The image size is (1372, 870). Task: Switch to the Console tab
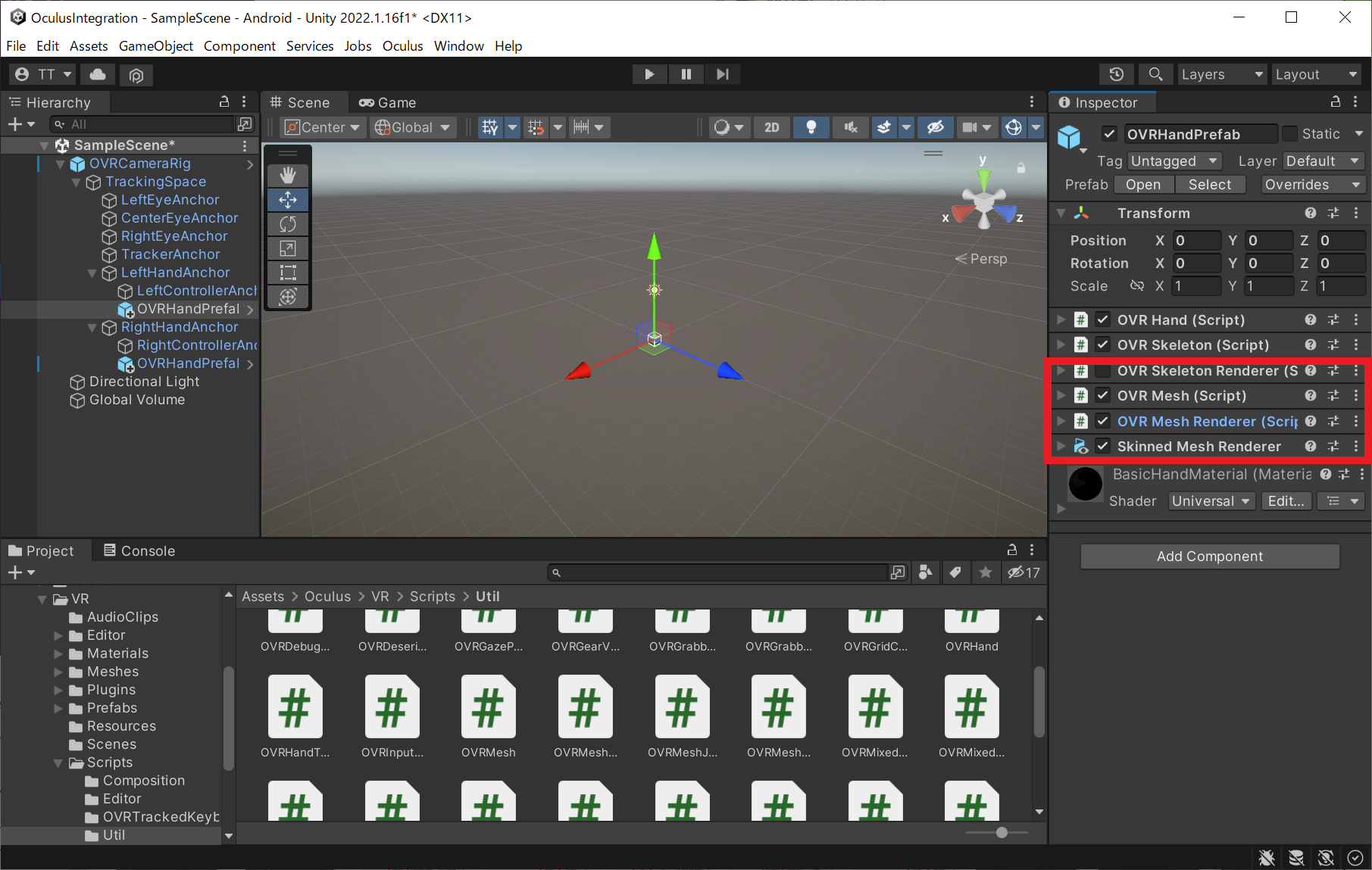click(x=139, y=550)
